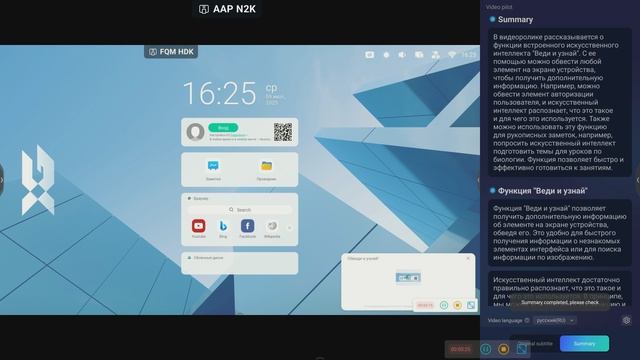
Task: Click the leftmost status bar display icon
Action: click(x=369, y=55)
